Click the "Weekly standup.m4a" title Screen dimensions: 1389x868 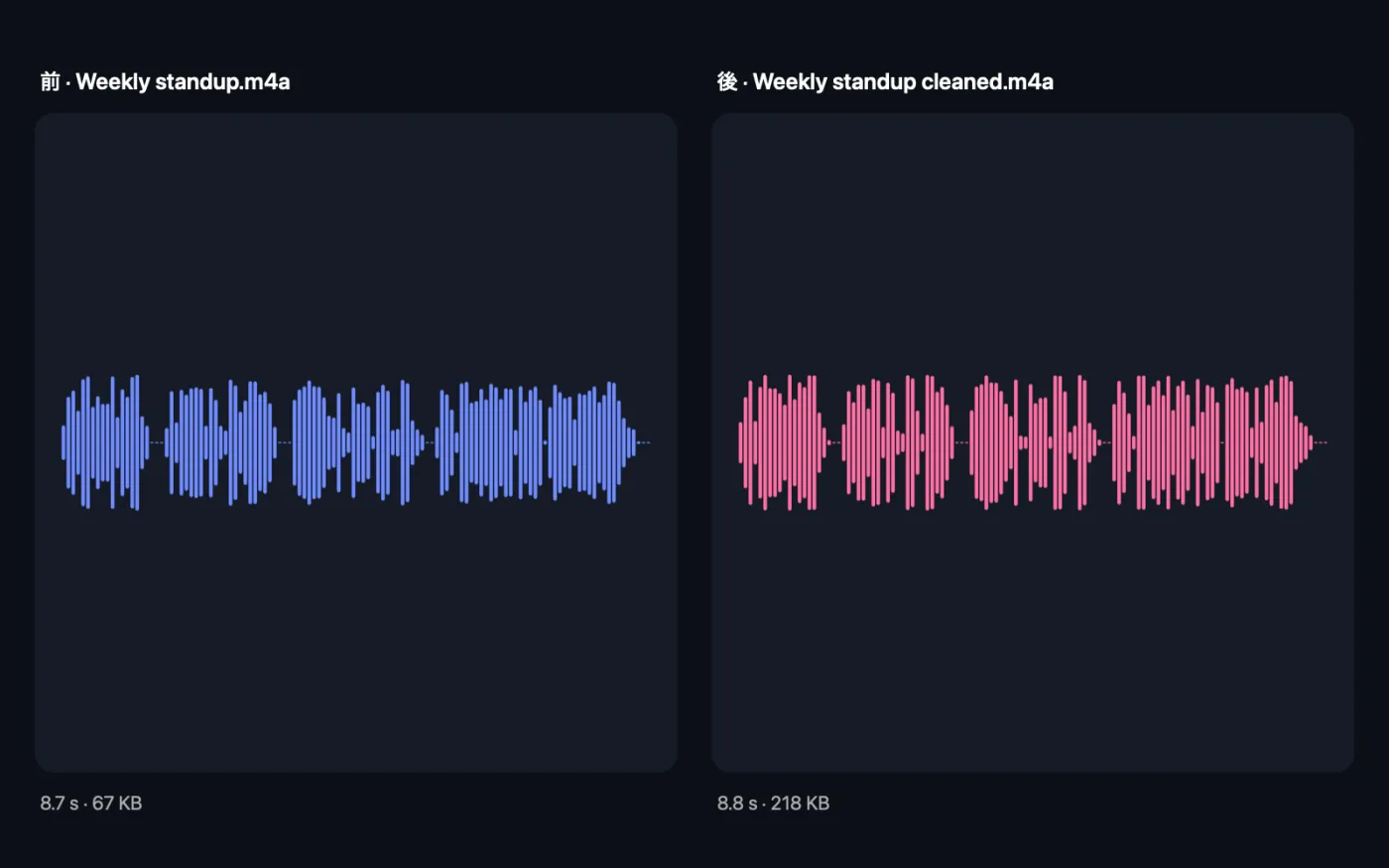[x=183, y=81]
